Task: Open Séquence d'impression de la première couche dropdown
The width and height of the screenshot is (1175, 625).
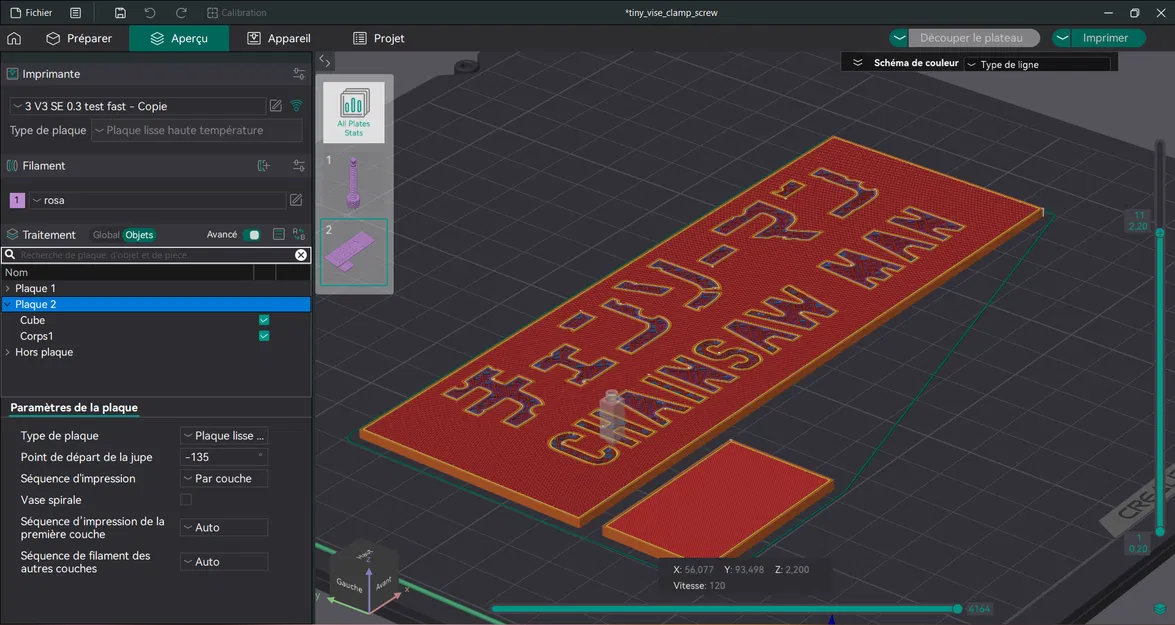Action: pos(224,528)
